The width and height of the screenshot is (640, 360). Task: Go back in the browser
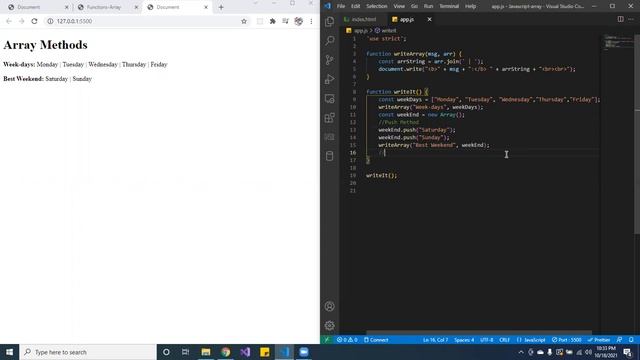pyautogui.click(x=9, y=21)
